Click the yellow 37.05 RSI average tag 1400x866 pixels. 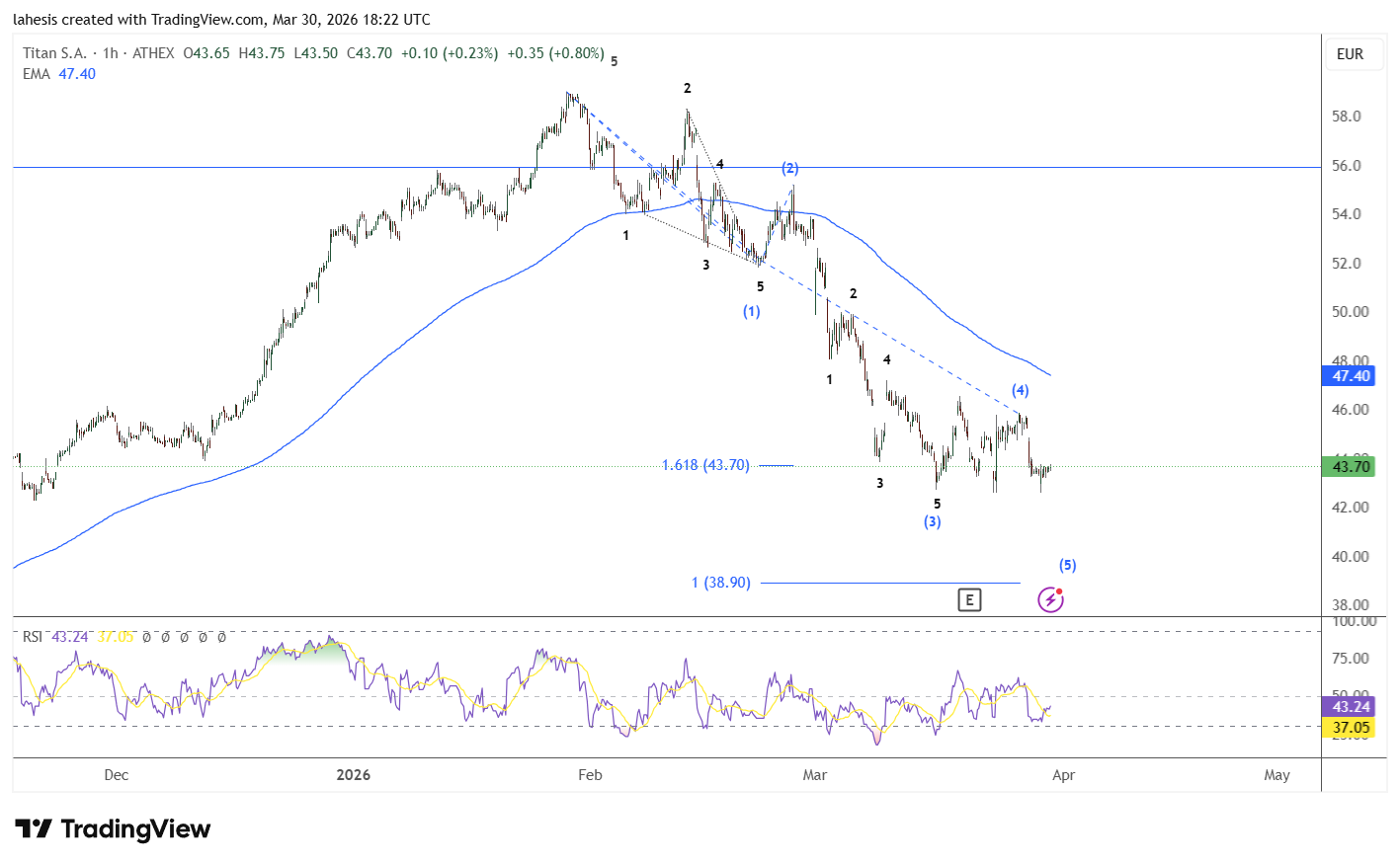(x=1350, y=728)
